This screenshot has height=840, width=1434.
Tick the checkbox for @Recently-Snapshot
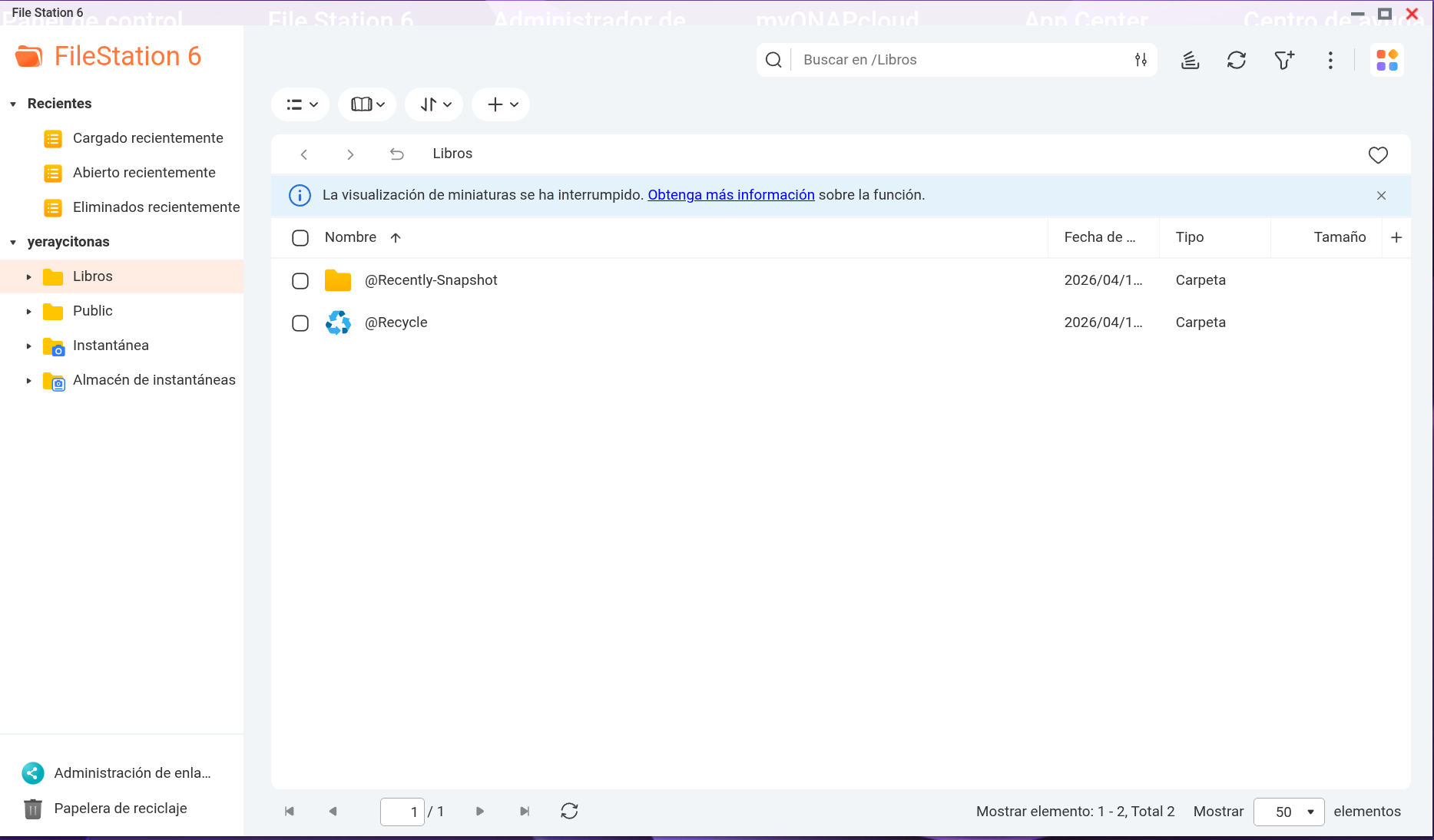tap(300, 281)
